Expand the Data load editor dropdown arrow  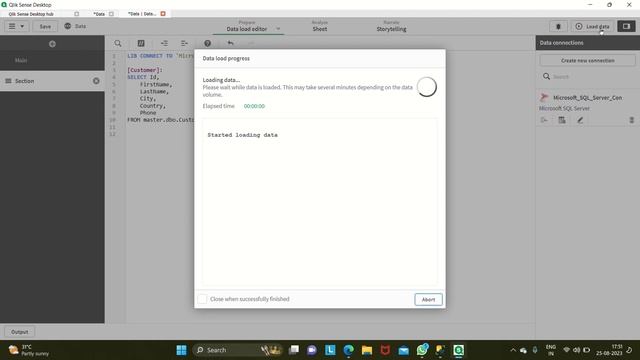[278, 29]
